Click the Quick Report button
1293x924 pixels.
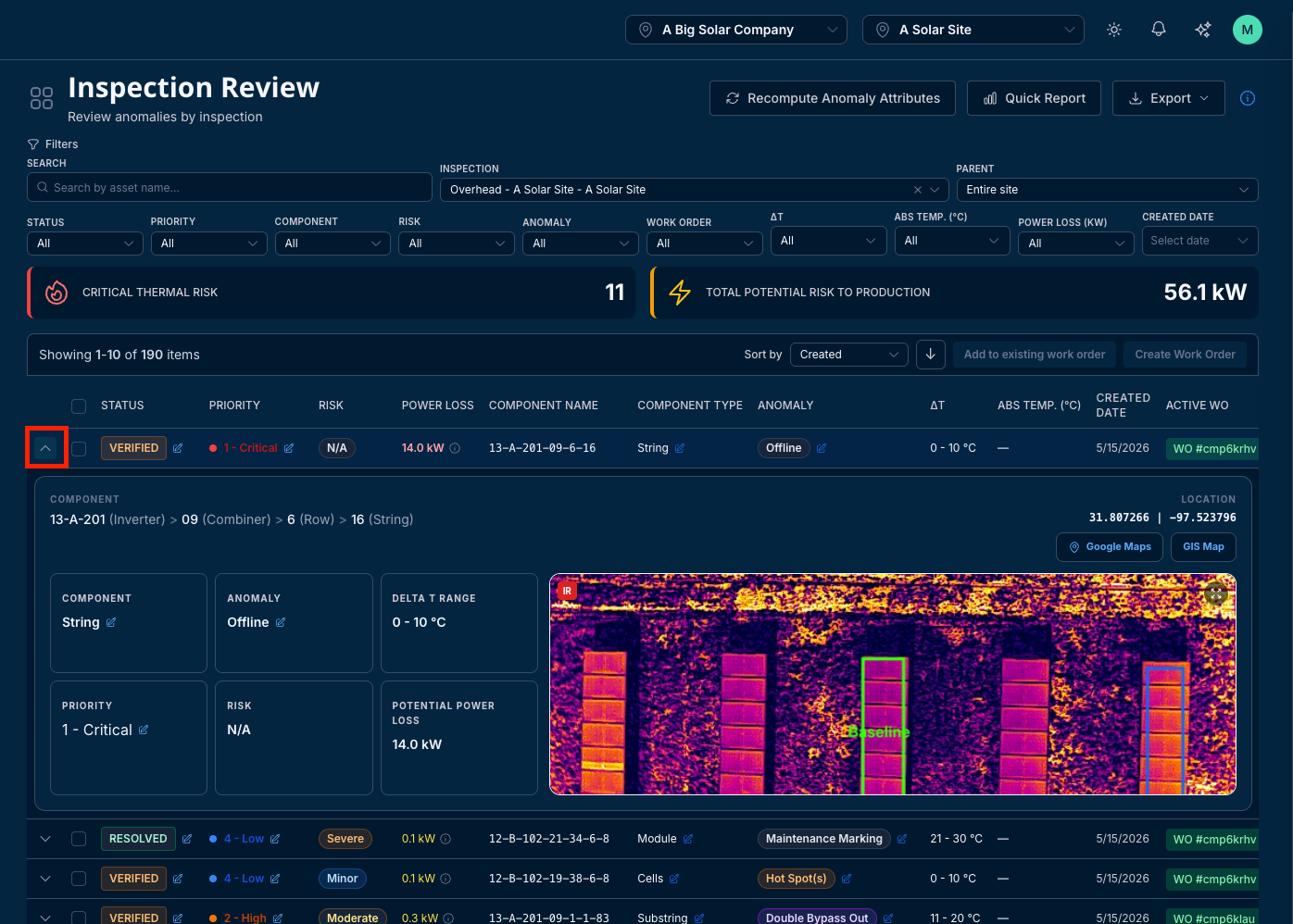[1034, 98]
